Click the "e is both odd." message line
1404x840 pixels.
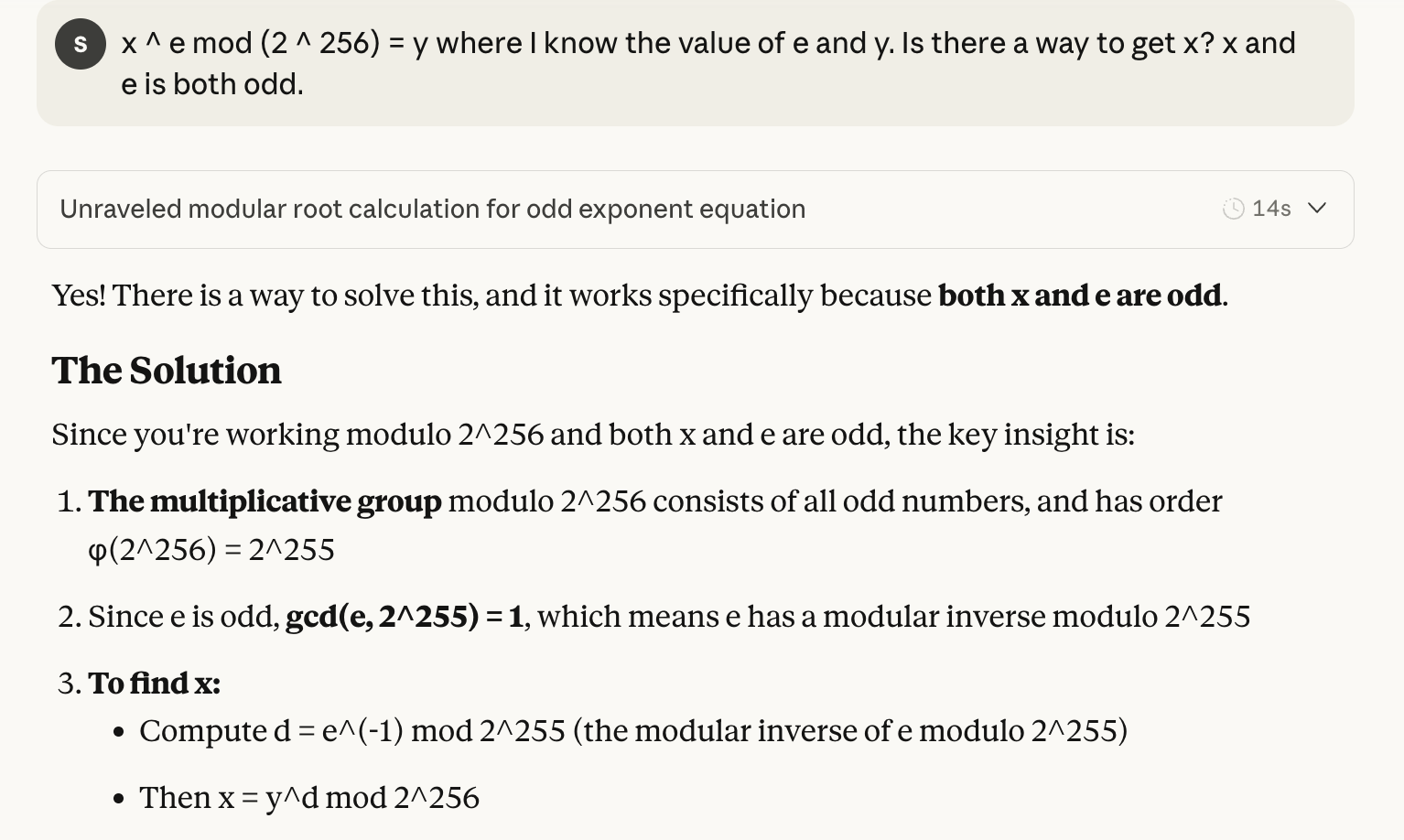click(211, 84)
